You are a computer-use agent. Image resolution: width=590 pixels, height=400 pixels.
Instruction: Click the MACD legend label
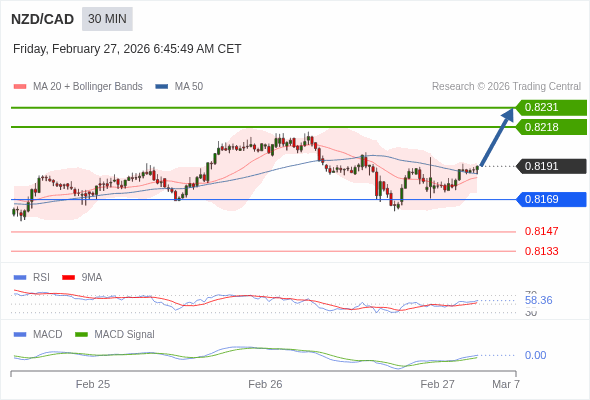(x=47, y=335)
